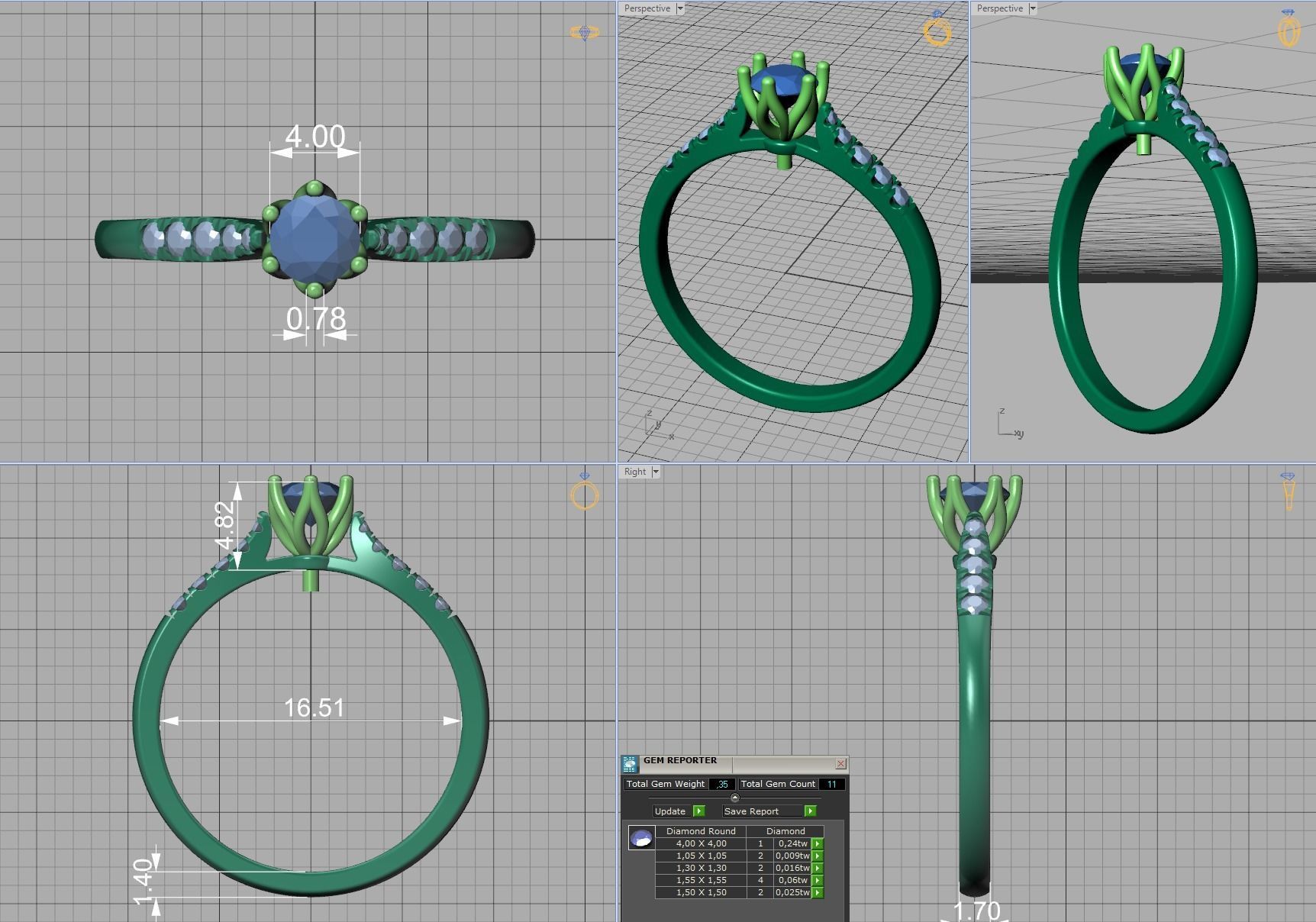This screenshot has height=922, width=1316.
Task: Click the top-view ring orientation icon
Action: pos(585,33)
